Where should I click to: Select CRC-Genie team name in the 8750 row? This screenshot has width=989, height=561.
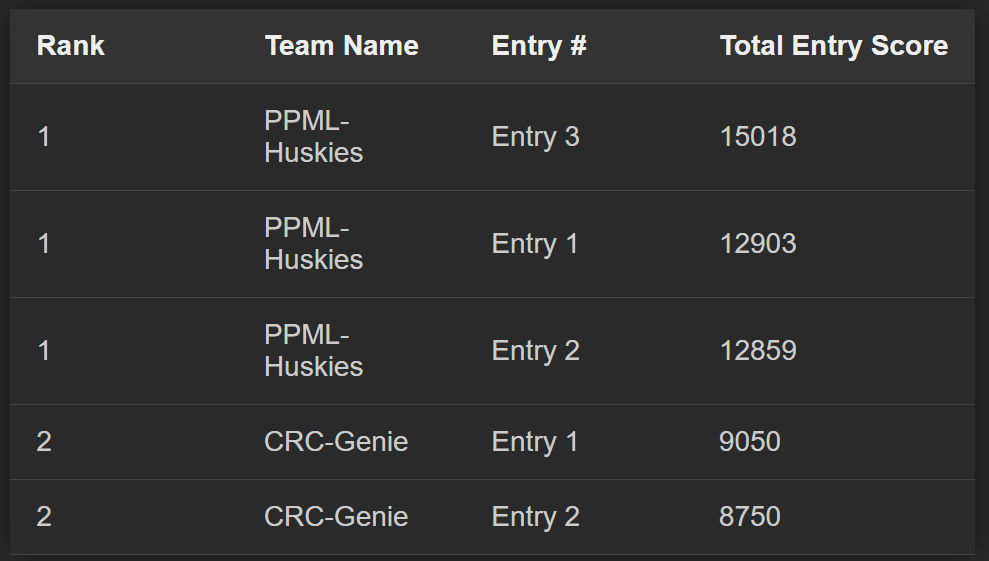[336, 517]
